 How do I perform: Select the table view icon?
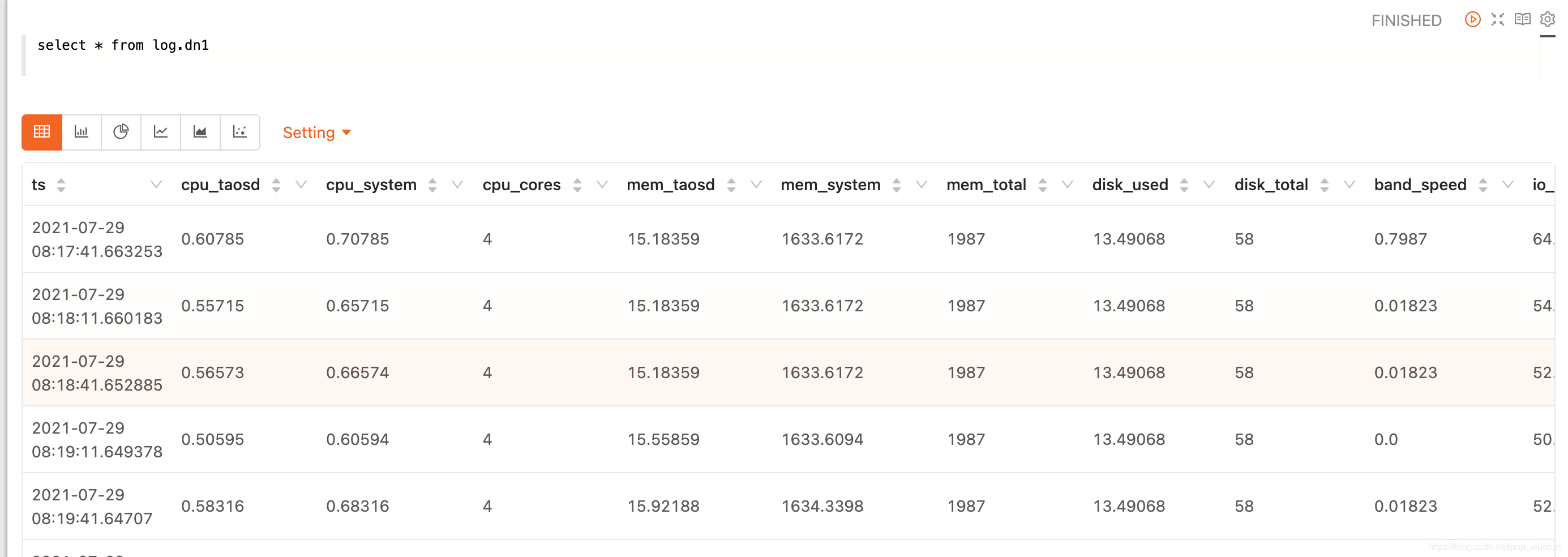[41, 131]
